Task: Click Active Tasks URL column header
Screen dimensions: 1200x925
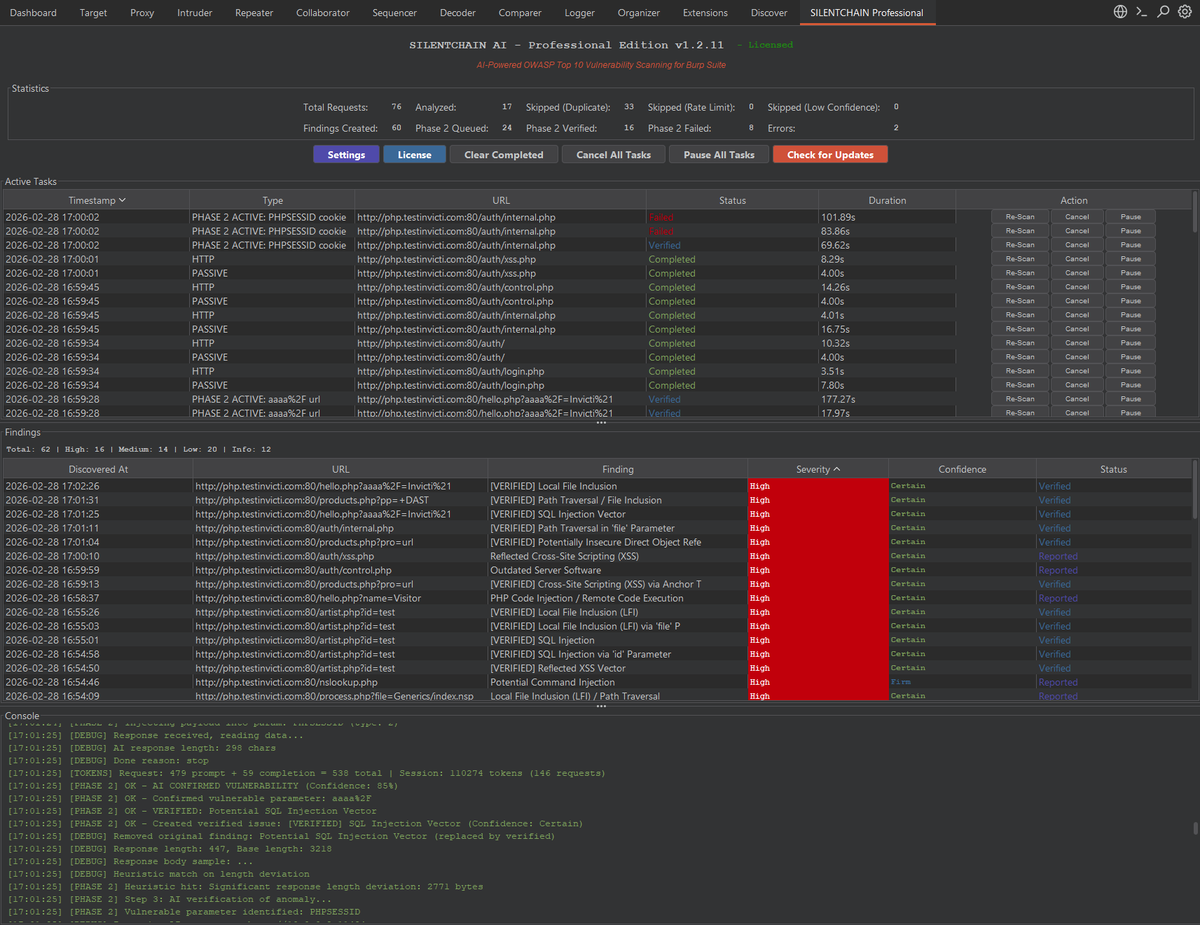Action: pos(501,200)
